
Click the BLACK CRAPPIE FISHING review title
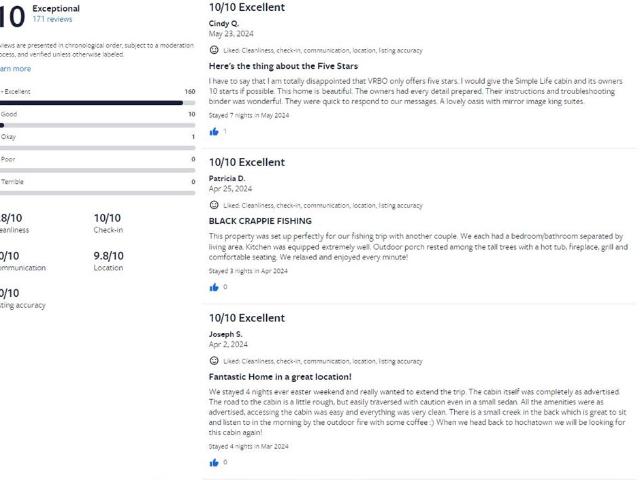click(x=260, y=221)
